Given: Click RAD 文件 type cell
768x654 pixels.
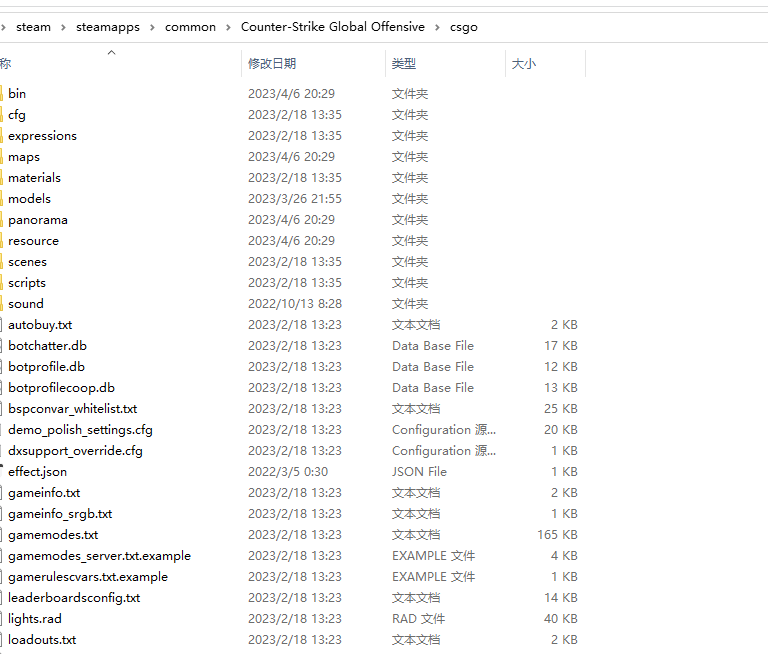Looking at the screenshot, I should tap(418, 619).
